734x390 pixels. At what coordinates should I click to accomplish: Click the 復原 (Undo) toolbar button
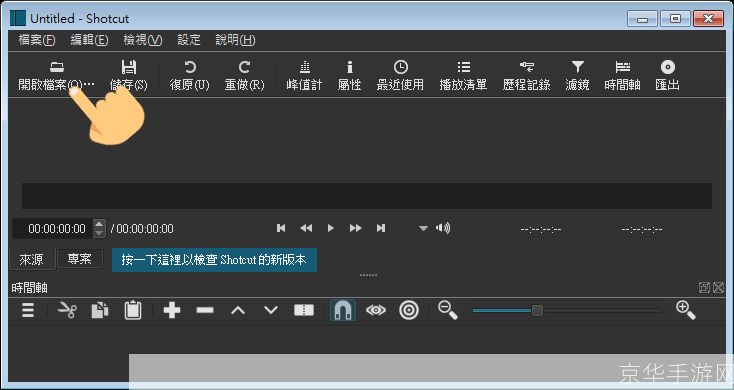click(190, 76)
